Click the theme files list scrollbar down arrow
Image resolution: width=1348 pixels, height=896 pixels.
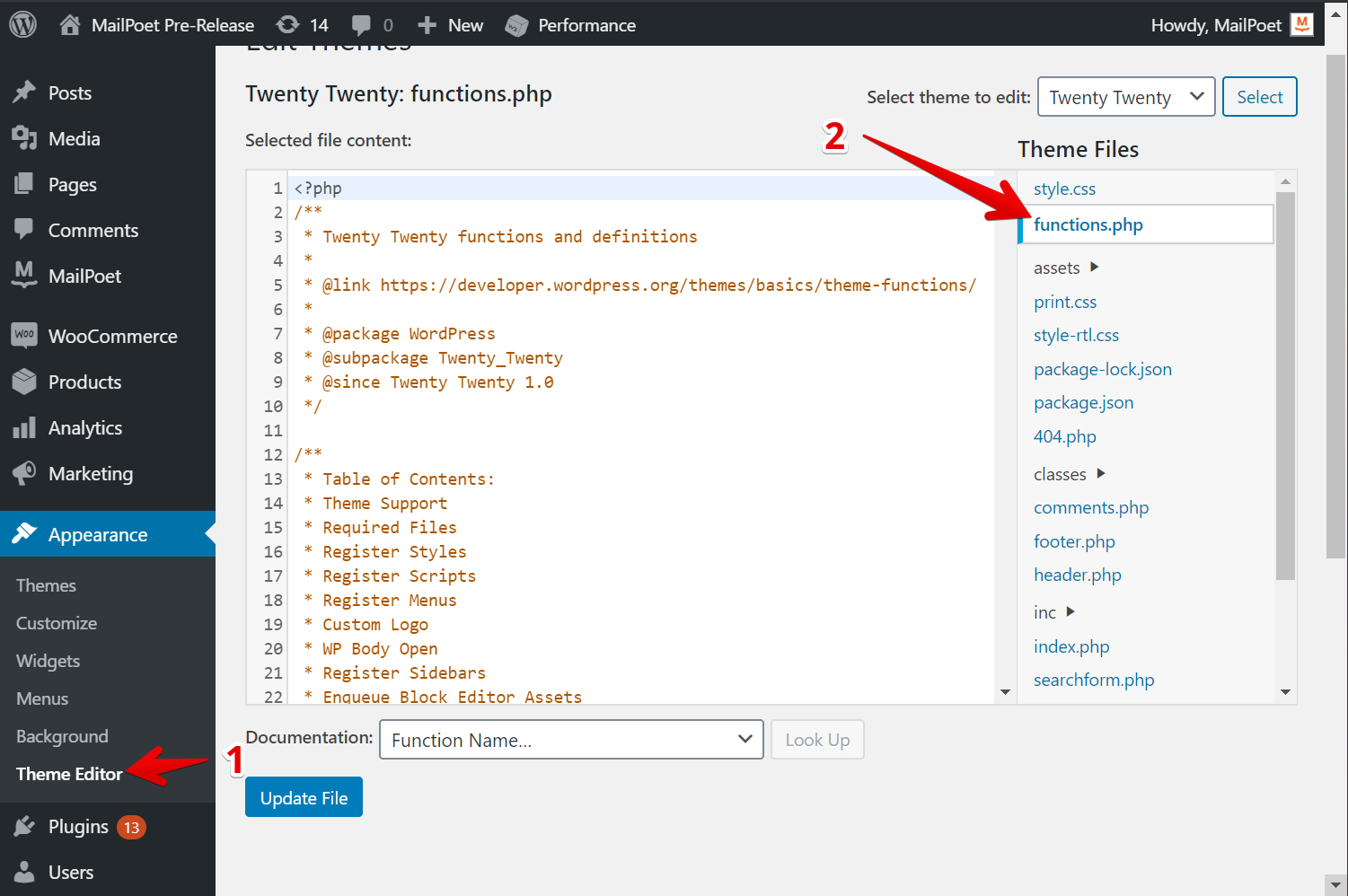[x=1285, y=692]
